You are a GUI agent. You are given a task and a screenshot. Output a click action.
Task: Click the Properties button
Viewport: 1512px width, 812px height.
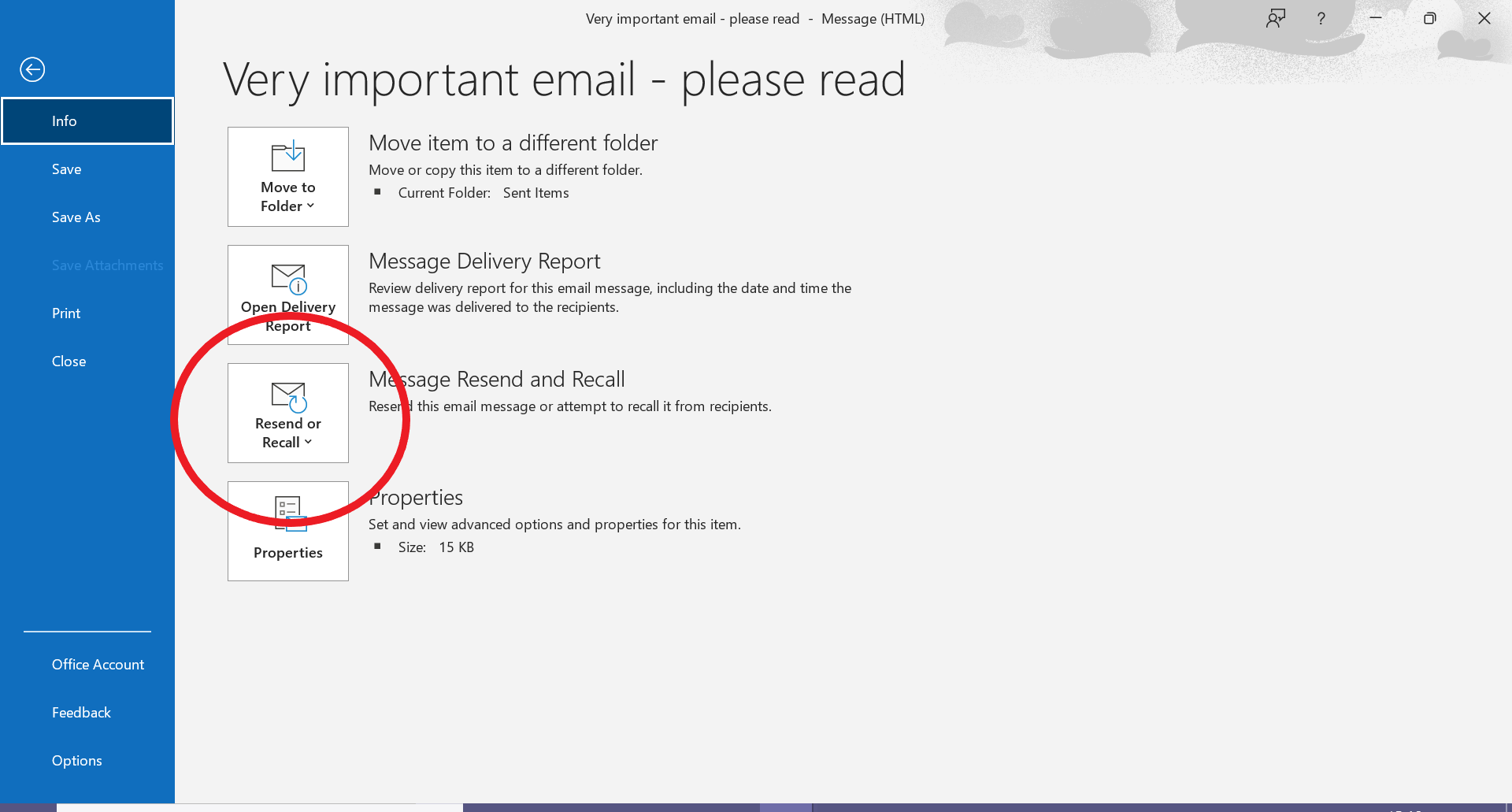pos(288,532)
